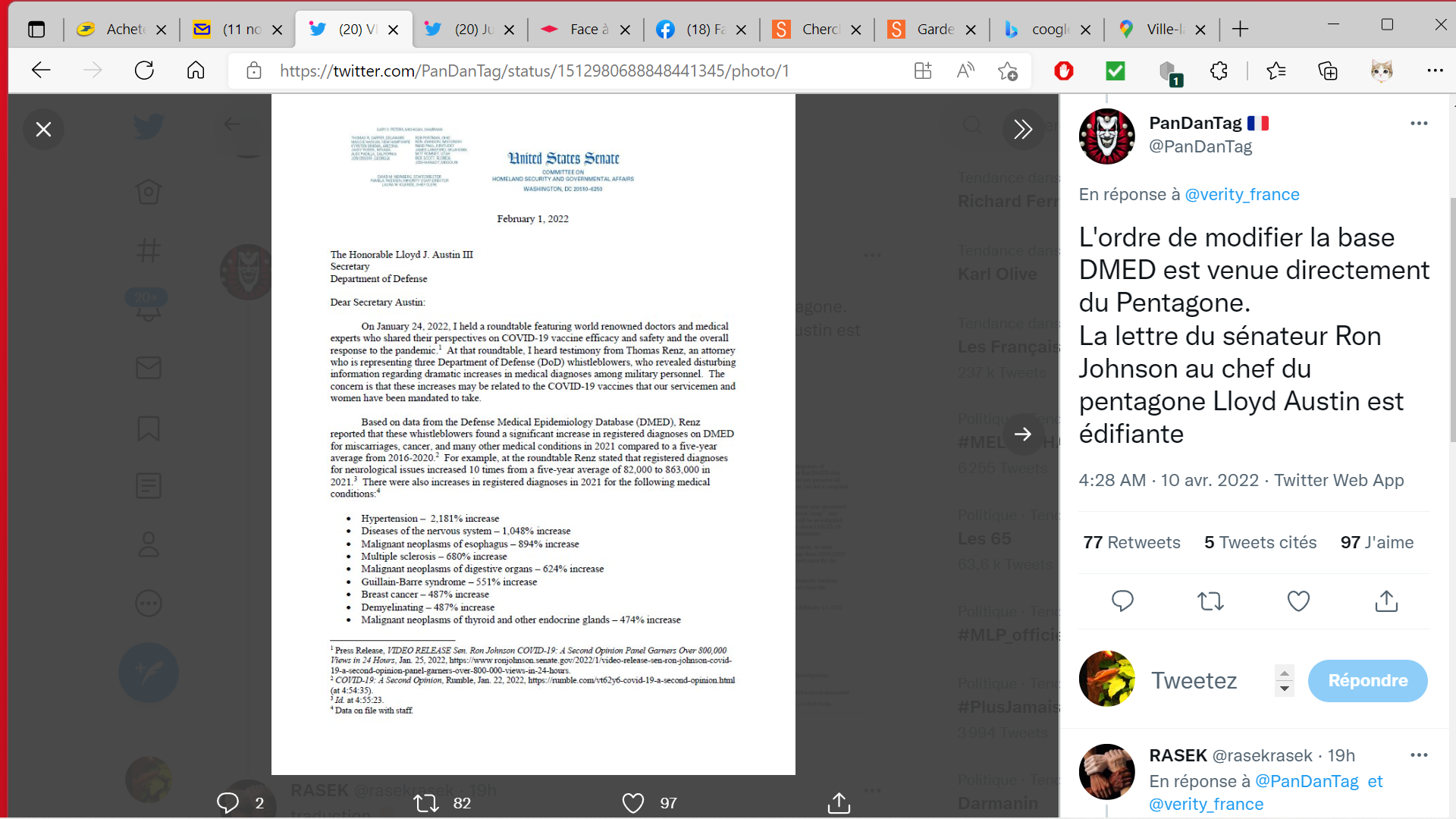Click the blue Répondre button
This screenshot has height=819, width=1456.
pyautogui.click(x=1367, y=680)
